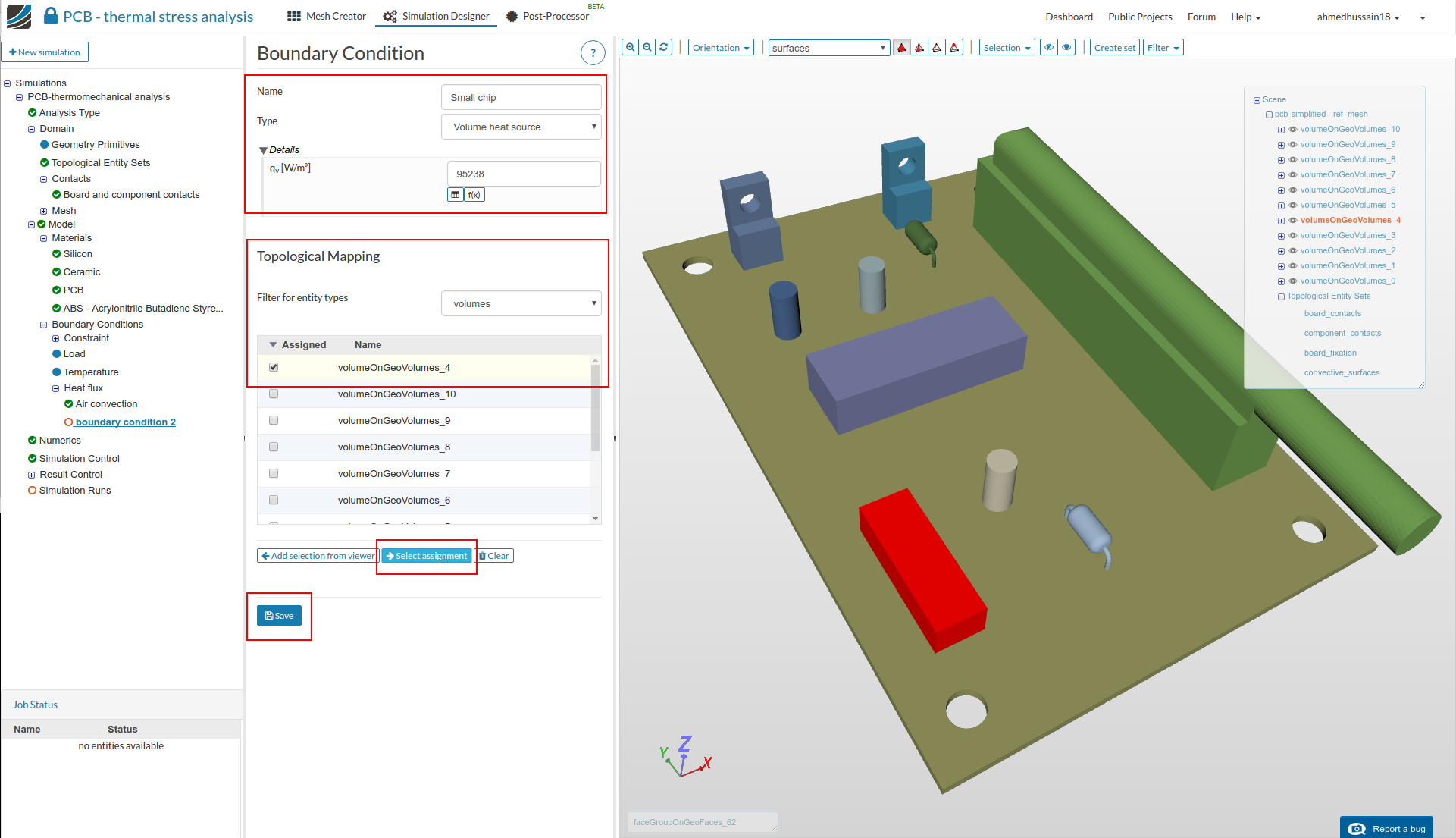
Task: Collapse the Materials tree node
Action: click(44, 238)
